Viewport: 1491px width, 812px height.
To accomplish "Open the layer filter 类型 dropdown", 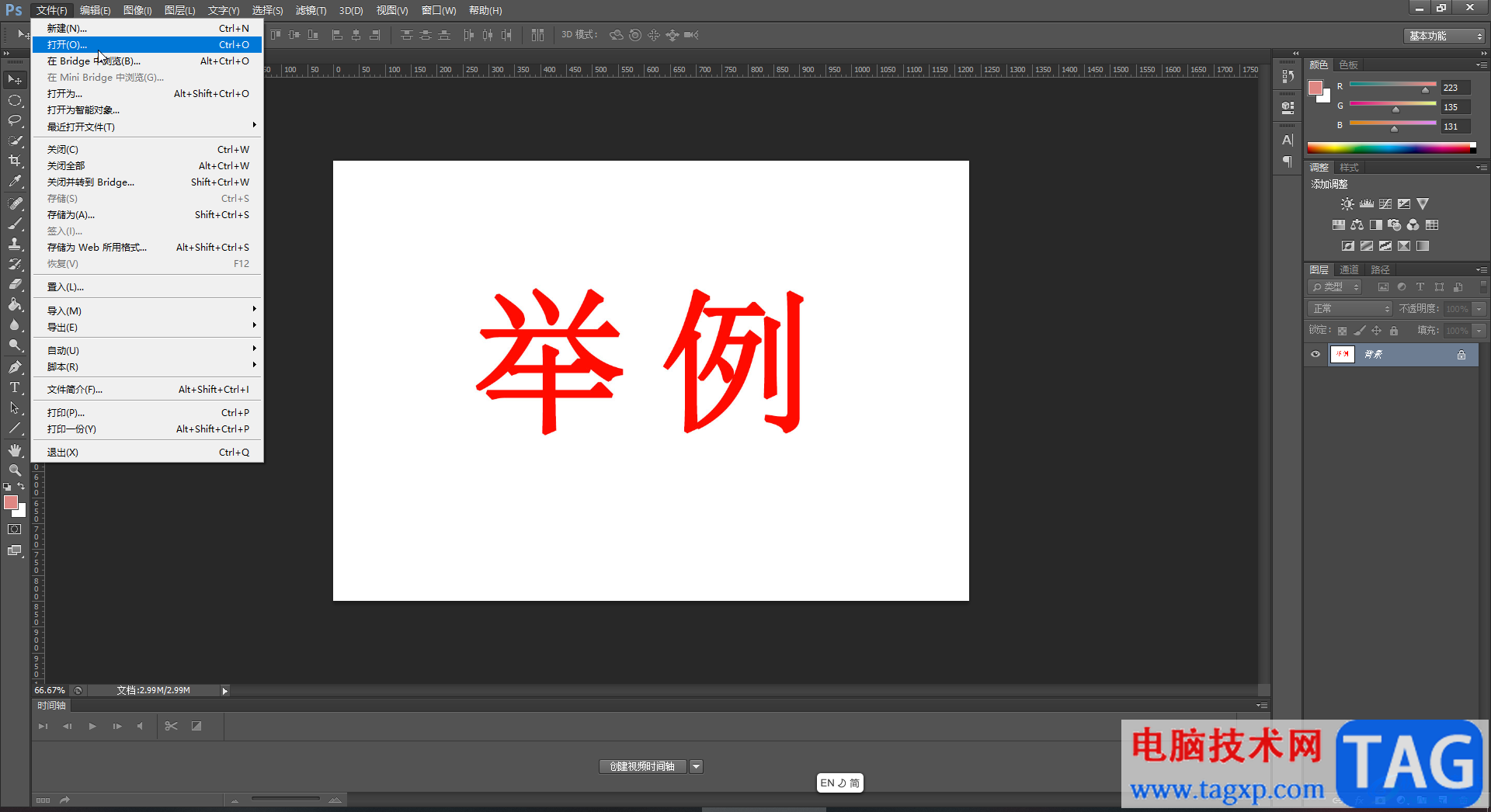I will tap(1336, 287).
